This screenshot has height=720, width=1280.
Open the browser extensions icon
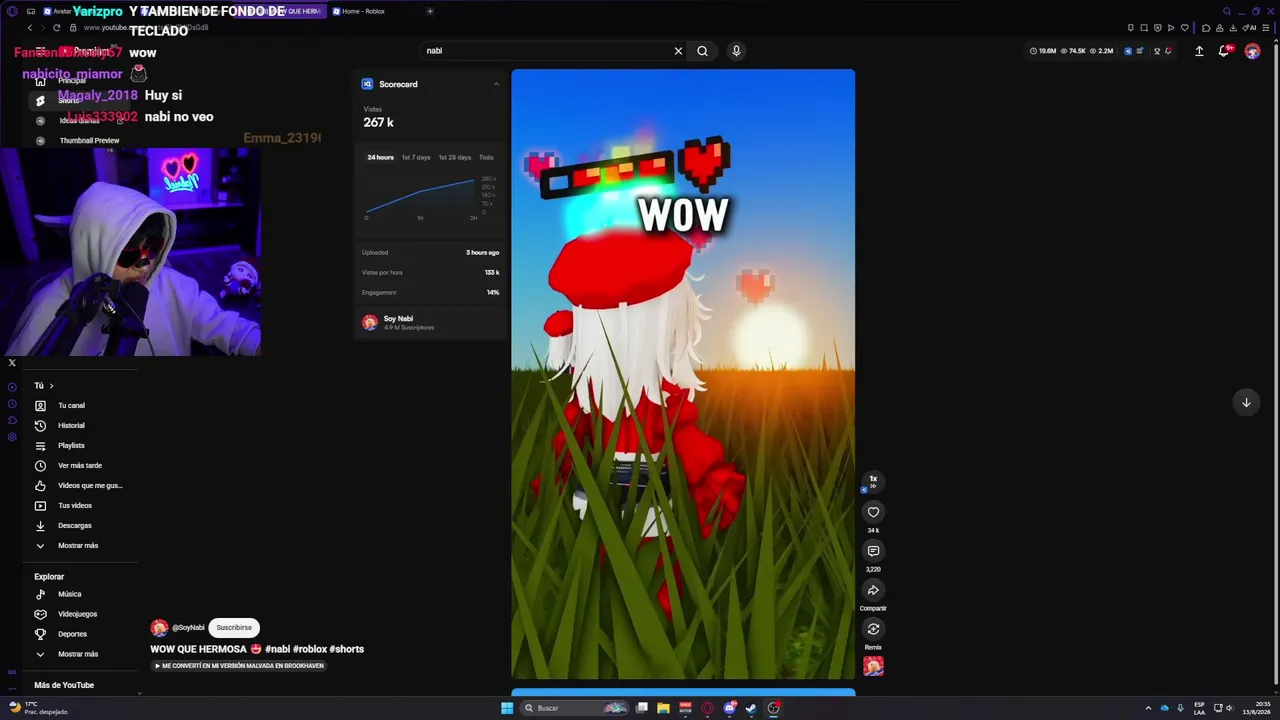(x=1206, y=28)
